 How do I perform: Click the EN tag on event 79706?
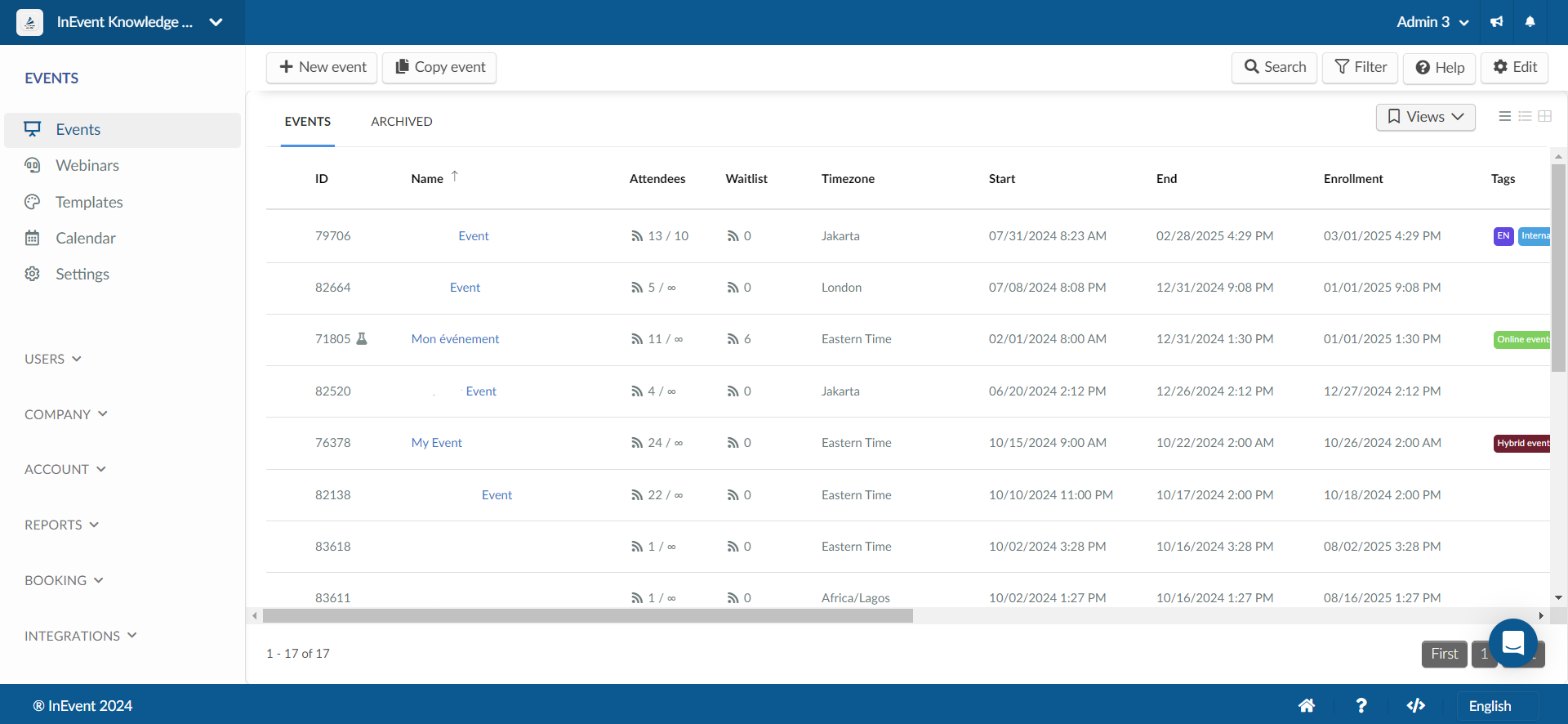tap(1503, 236)
